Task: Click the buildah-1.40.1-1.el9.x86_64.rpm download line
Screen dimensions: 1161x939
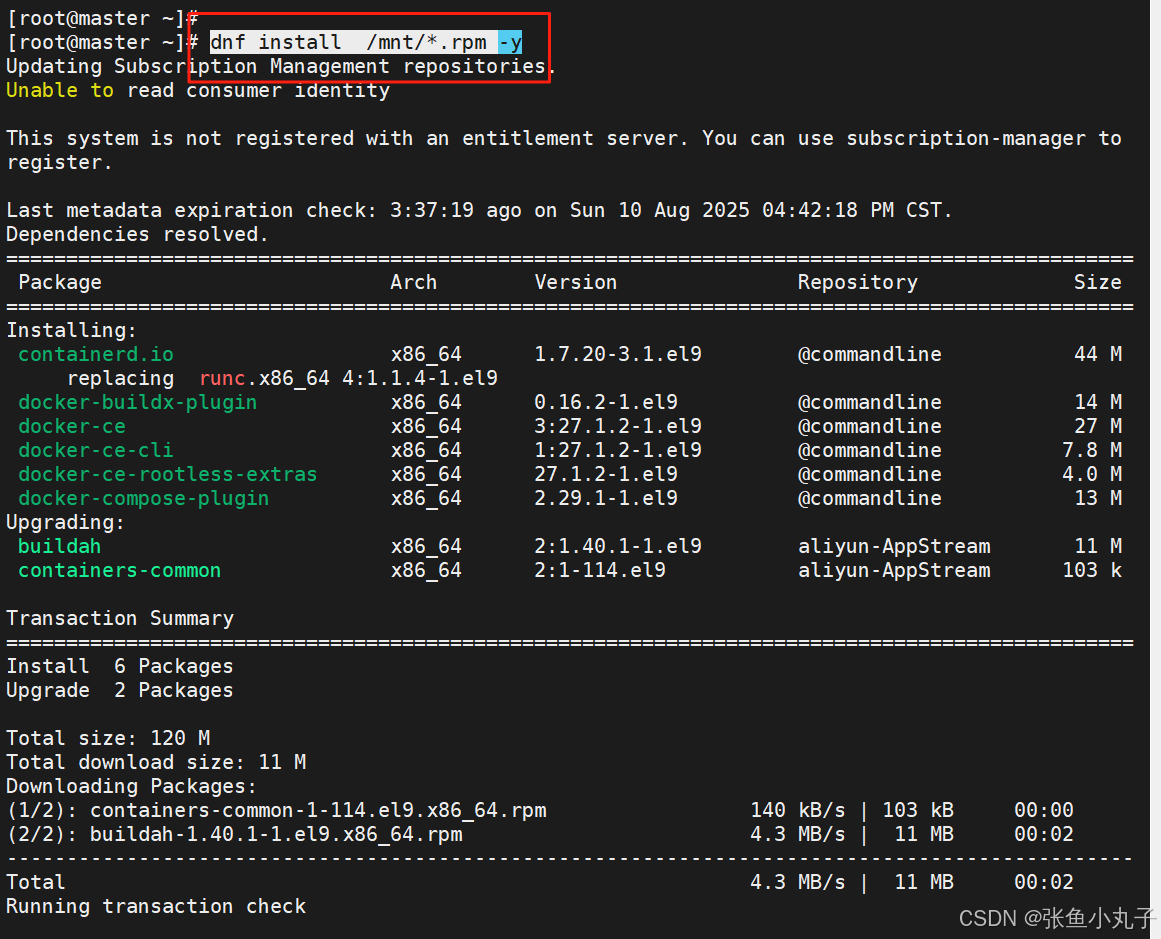Action: 540,835
